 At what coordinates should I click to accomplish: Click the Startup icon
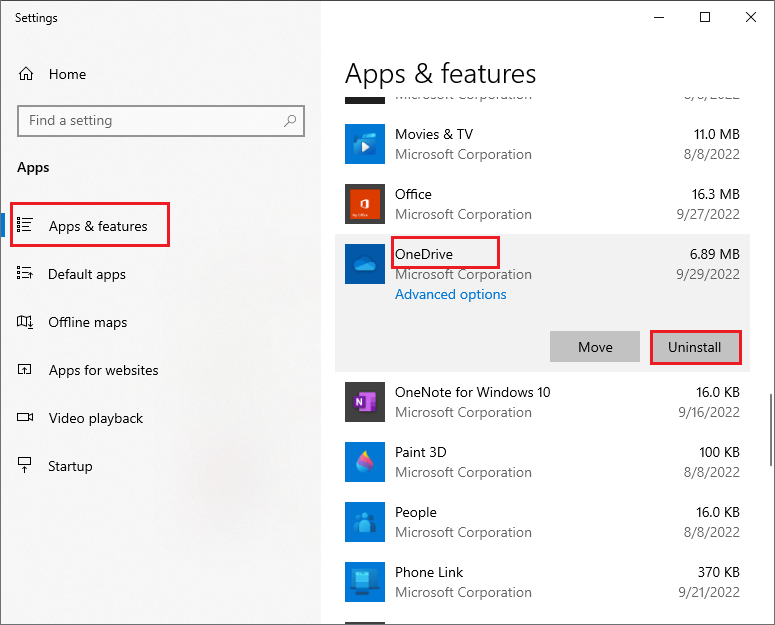[x=24, y=464]
